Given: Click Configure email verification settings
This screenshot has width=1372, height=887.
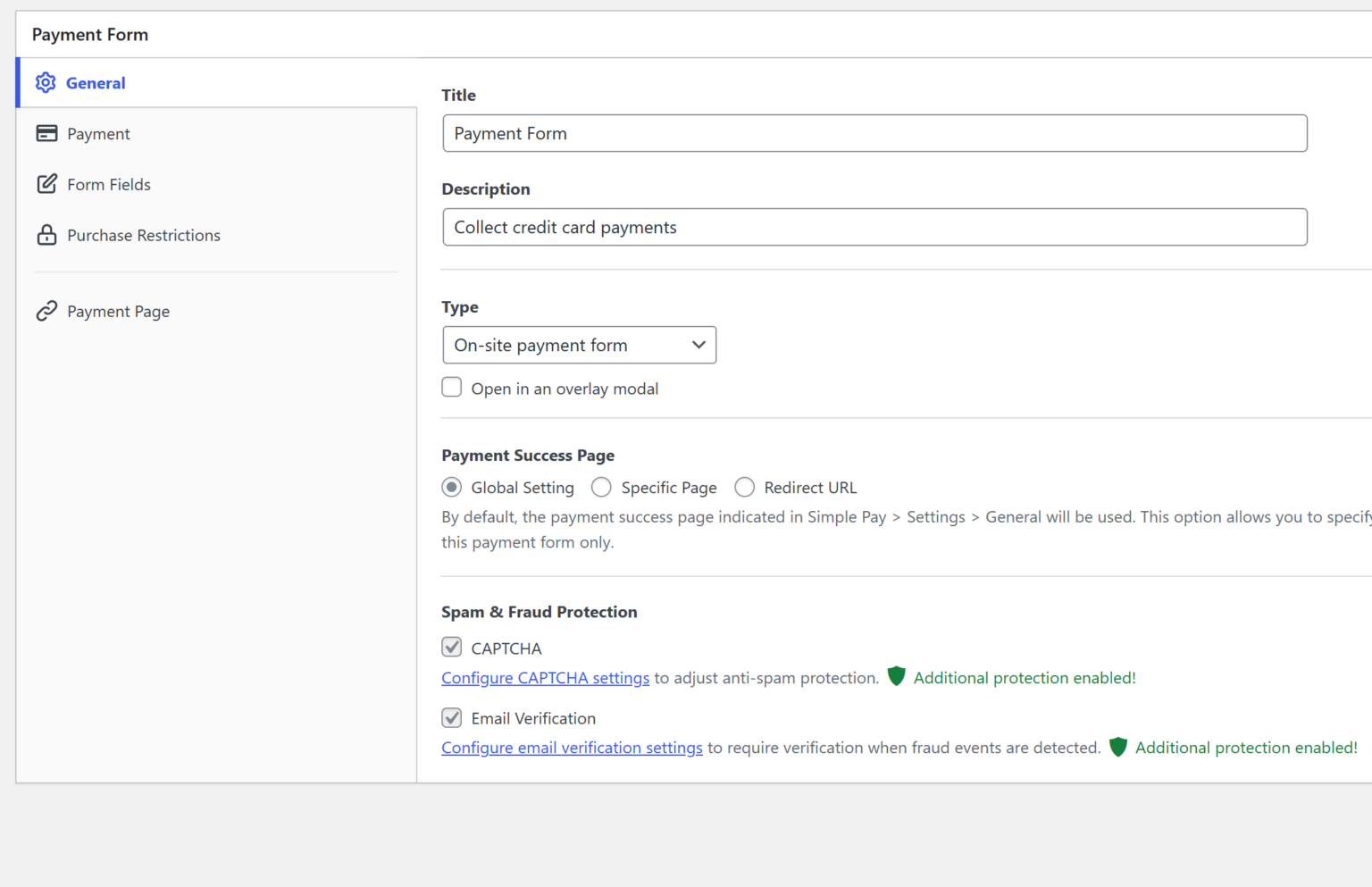Looking at the screenshot, I should [572, 748].
